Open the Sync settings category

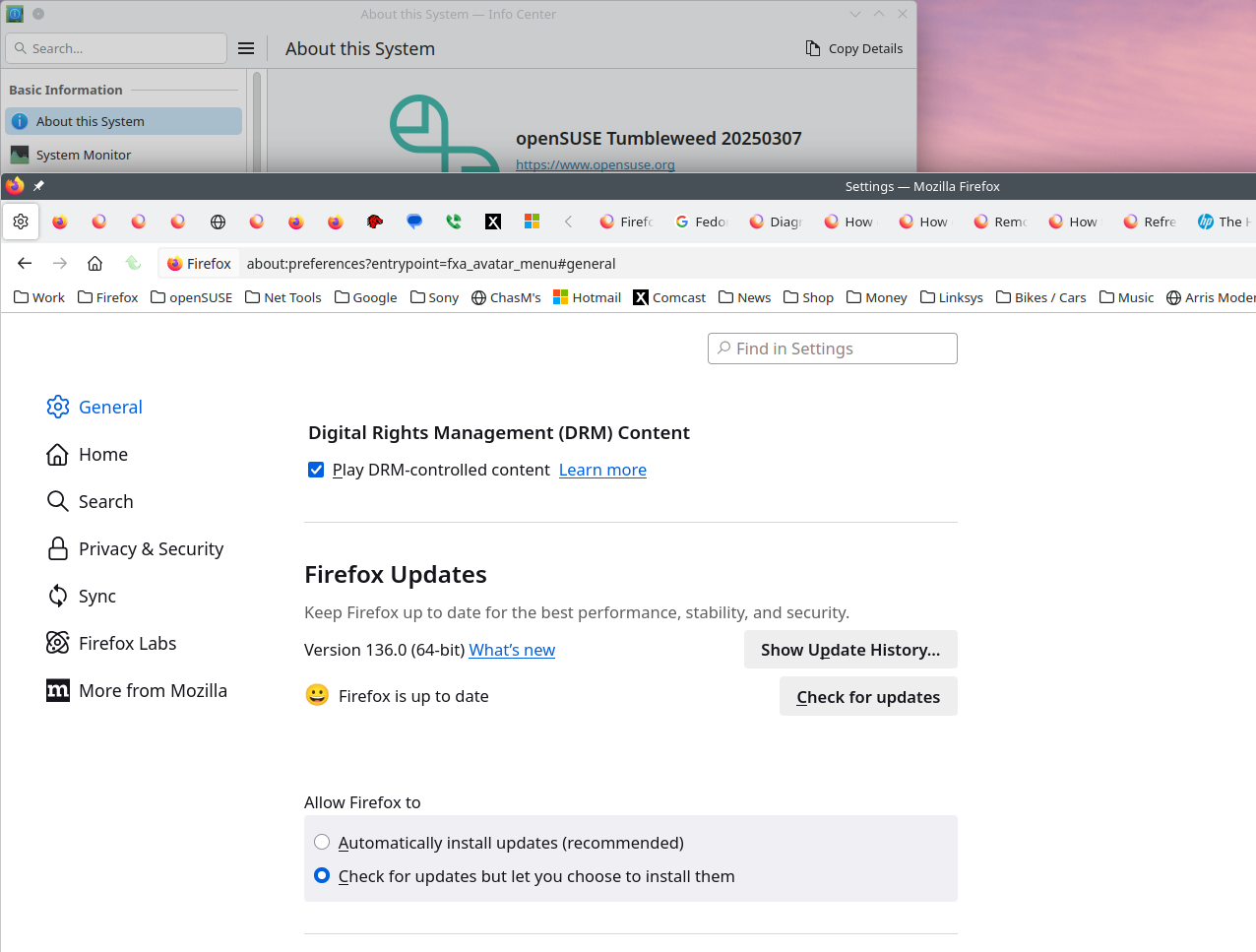click(x=82, y=596)
